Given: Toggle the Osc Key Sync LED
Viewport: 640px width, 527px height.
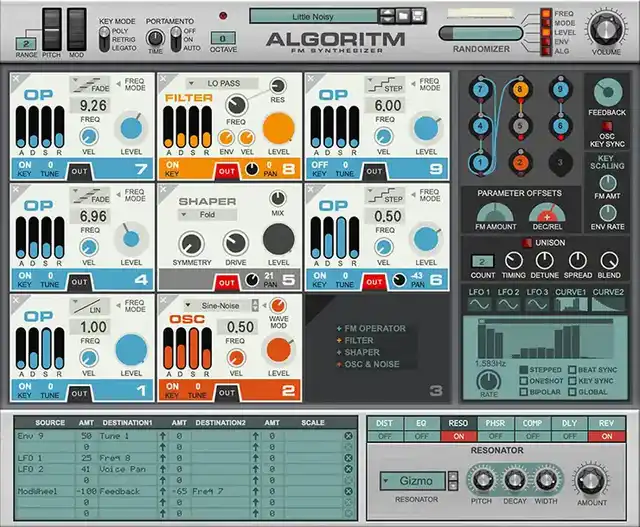Looking at the screenshot, I should [607, 126].
